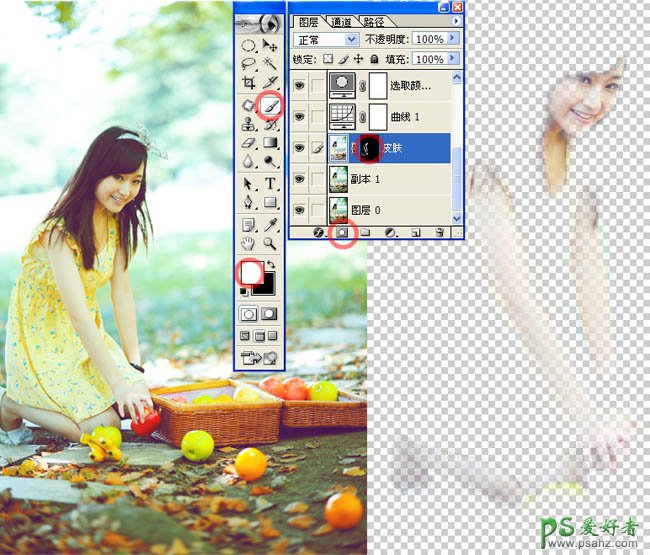Select the 皮肤 layer mask thumbnail
The image size is (650, 555).
tap(371, 148)
